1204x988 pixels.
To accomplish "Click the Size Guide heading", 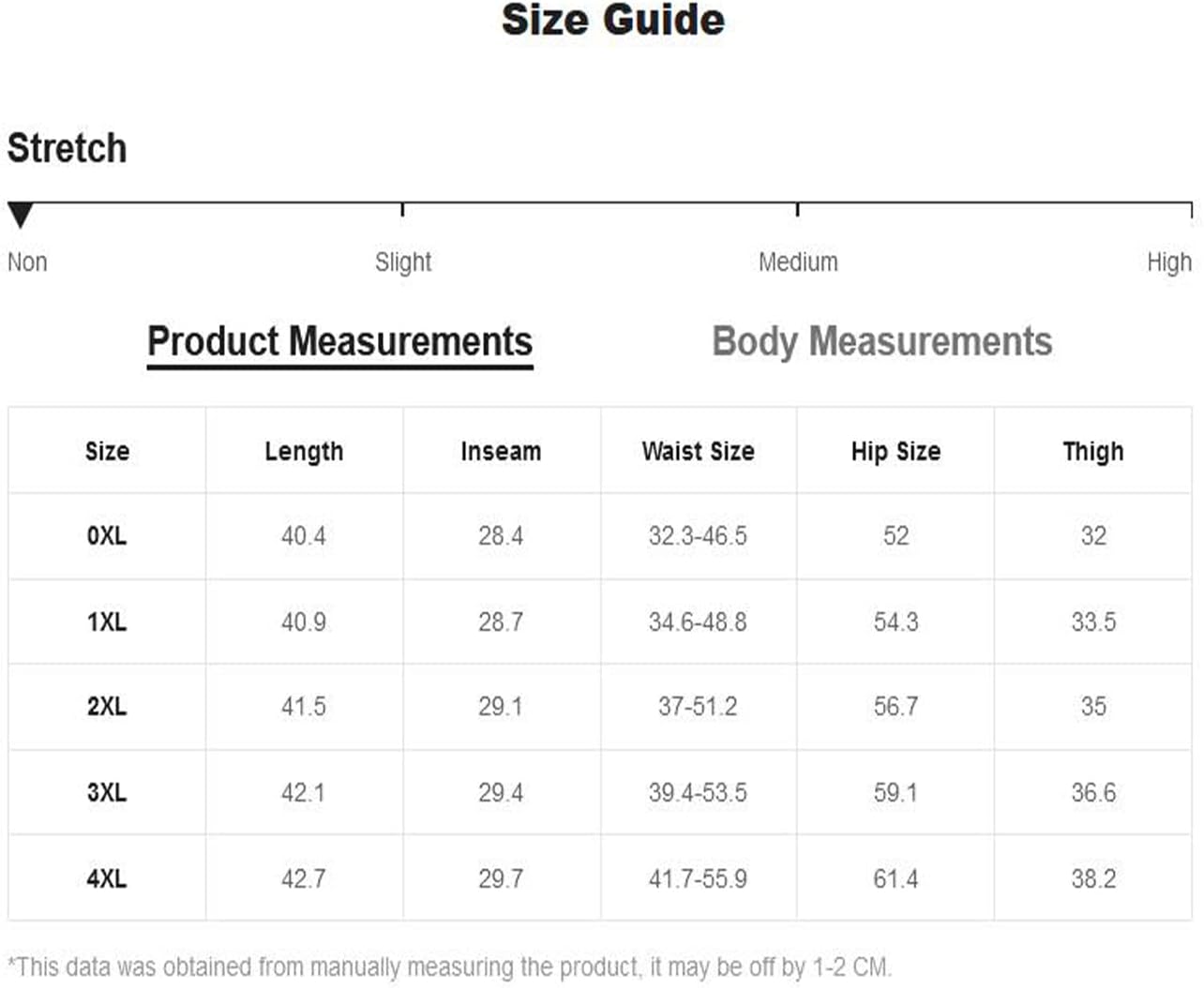I will tap(613, 20).
